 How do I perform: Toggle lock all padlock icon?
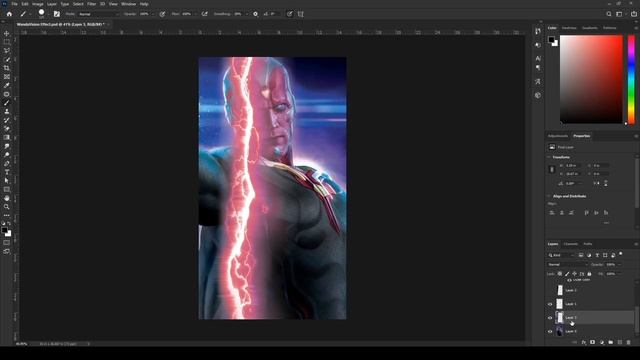click(589, 274)
